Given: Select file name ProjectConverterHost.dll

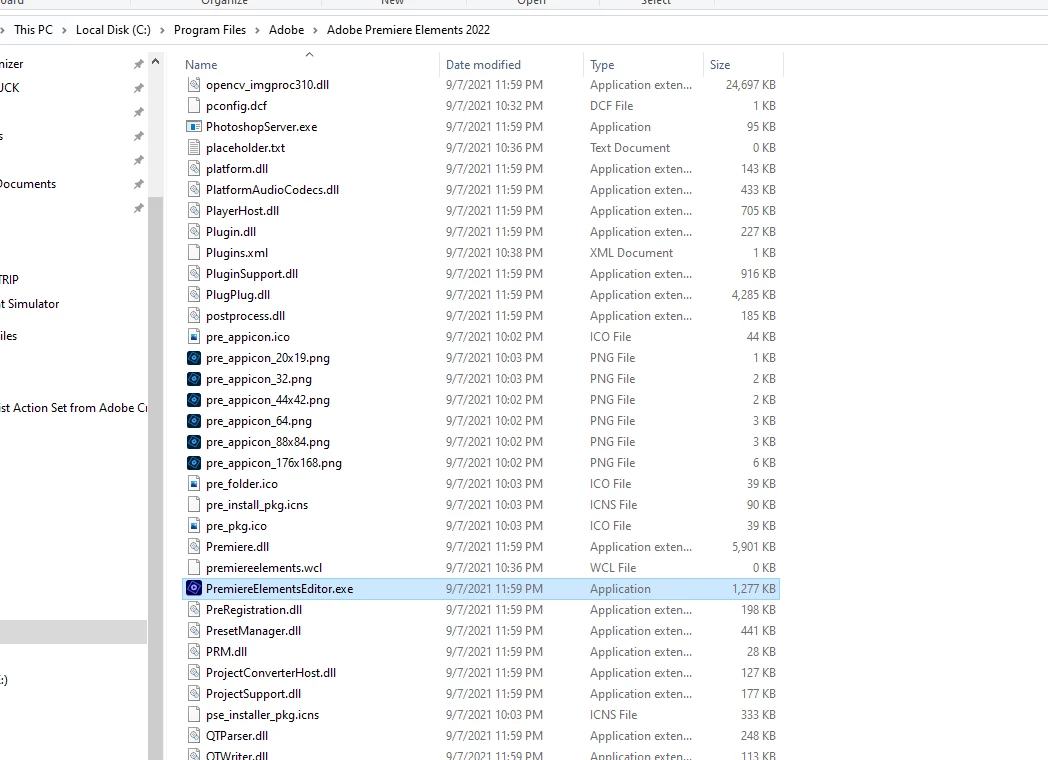Looking at the screenshot, I should [271, 672].
